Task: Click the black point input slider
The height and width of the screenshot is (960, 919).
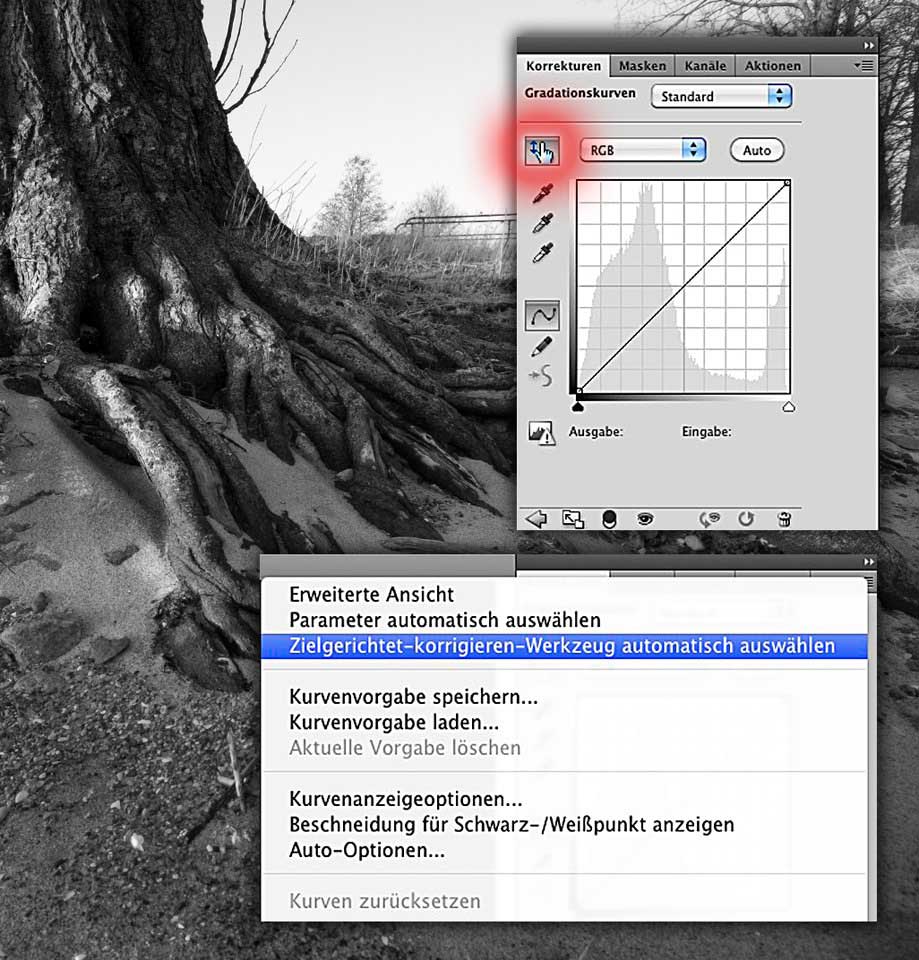Action: 577,407
